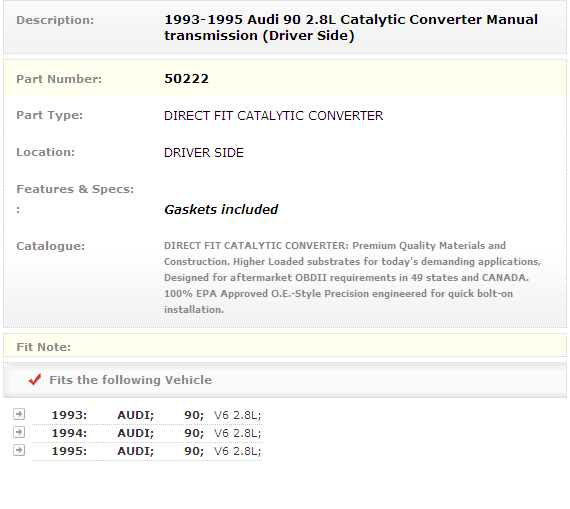Click part number value 50222
This screenshot has height=509, width=570.
[186, 79]
